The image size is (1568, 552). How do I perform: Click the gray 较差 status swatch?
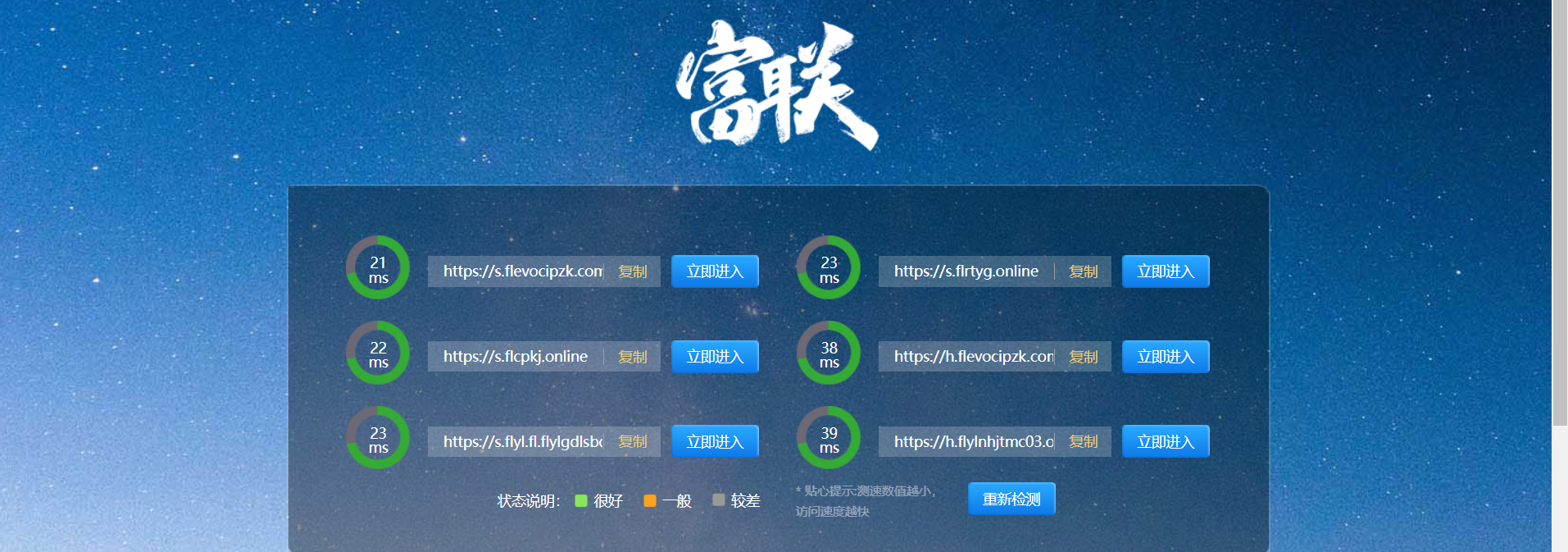pyautogui.click(x=719, y=500)
